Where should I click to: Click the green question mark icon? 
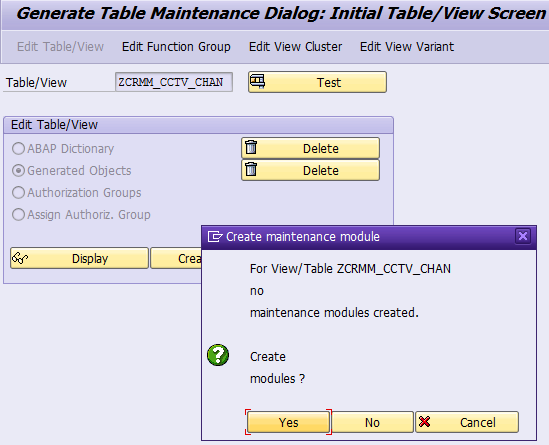[x=218, y=355]
